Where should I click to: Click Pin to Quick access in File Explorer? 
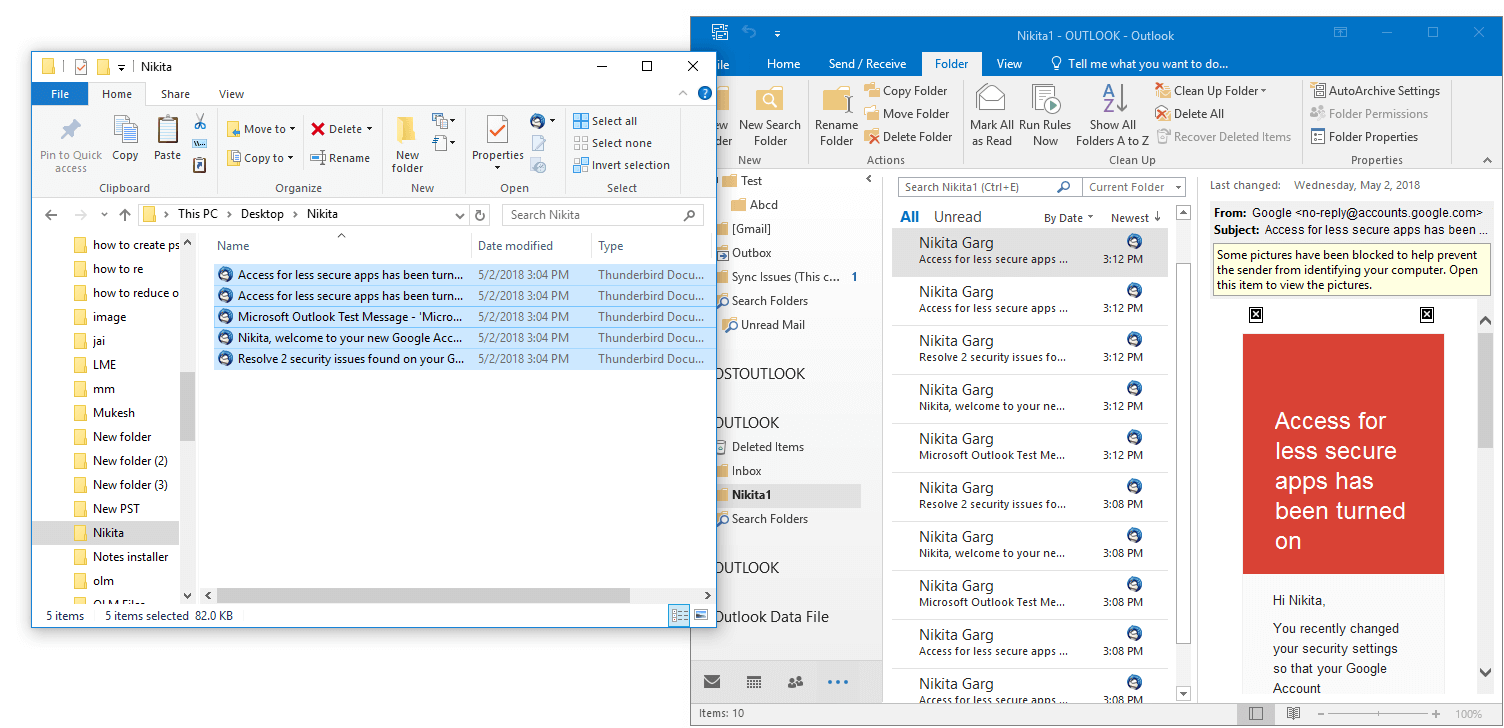point(71,145)
